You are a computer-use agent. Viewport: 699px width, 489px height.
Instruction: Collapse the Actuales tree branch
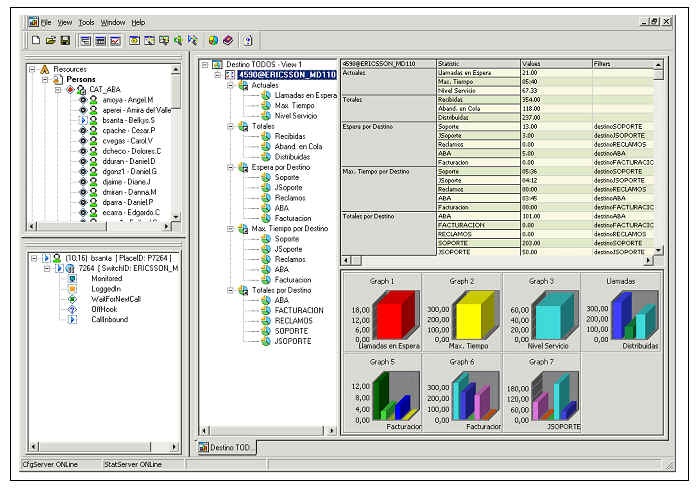pyautogui.click(x=230, y=85)
